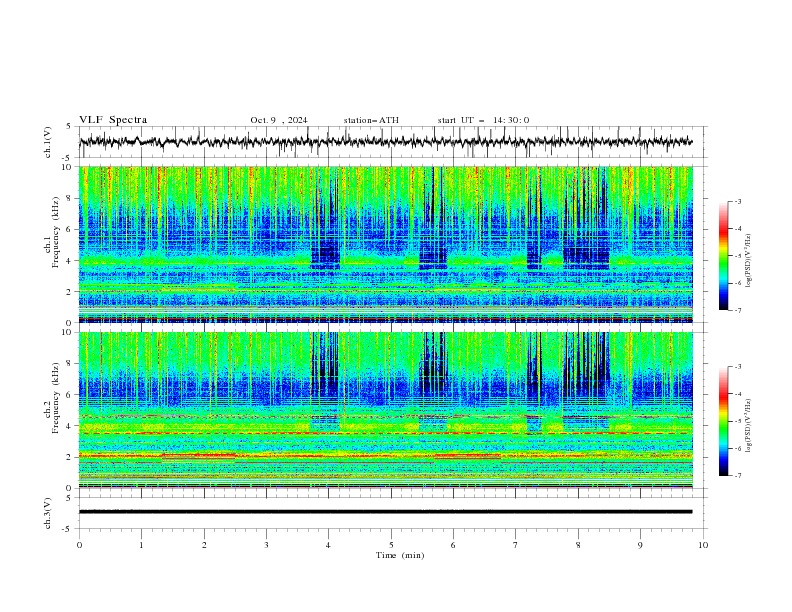Viewport: 792px width, 612px height.
Task: Click time axis tick label "6"
Action: [453, 545]
